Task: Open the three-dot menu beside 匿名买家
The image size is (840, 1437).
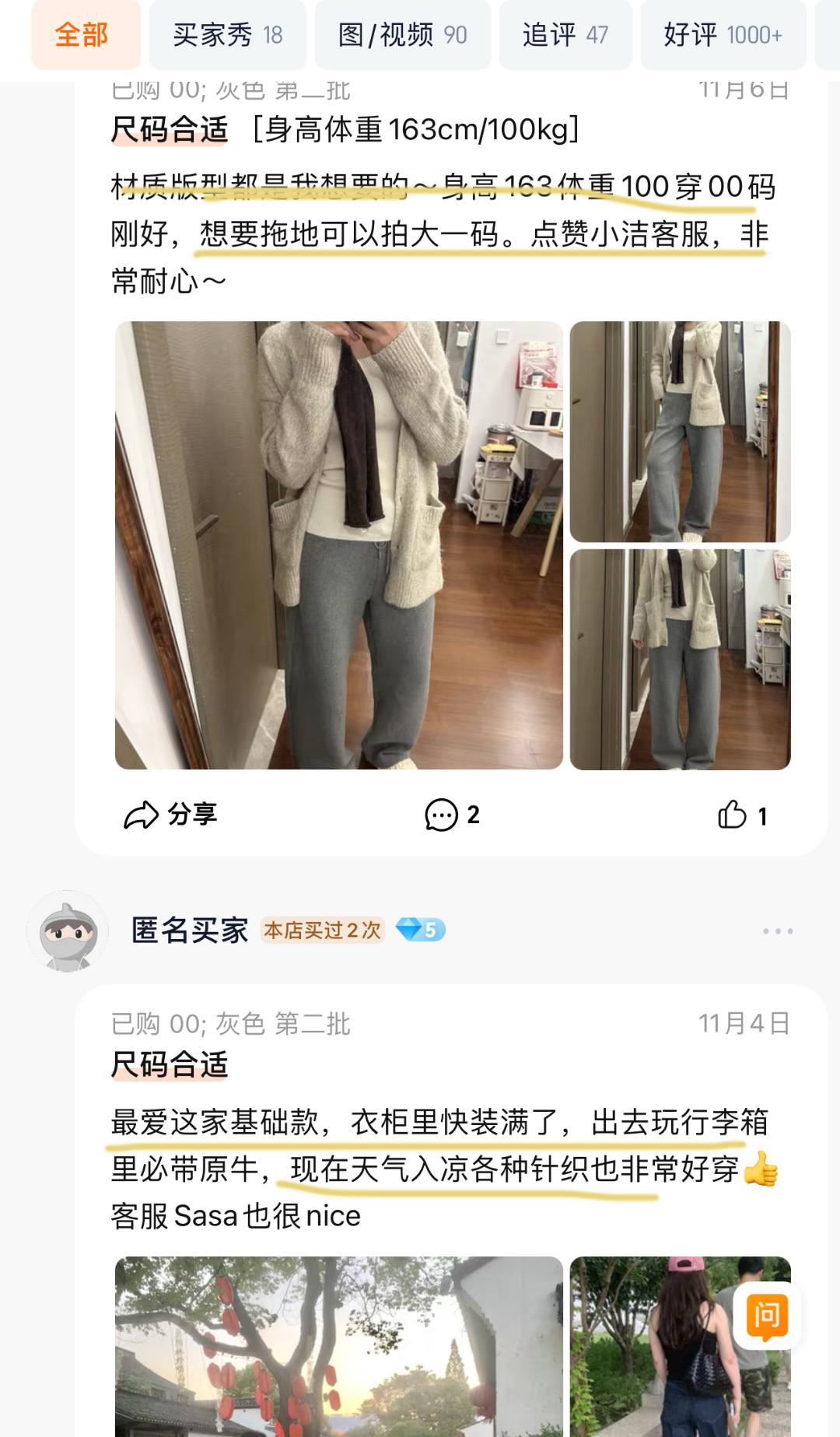Action: [x=778, y=931]
